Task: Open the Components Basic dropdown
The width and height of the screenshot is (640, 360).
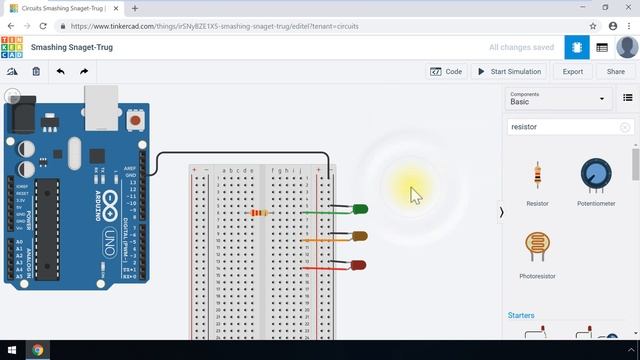Action: pos(558,98)
